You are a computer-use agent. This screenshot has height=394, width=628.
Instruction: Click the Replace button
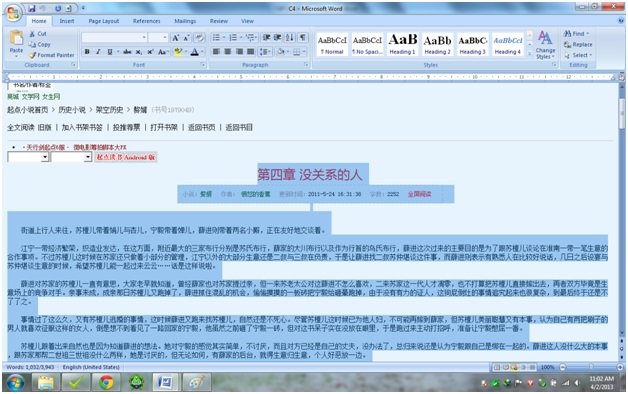(578, 44)
